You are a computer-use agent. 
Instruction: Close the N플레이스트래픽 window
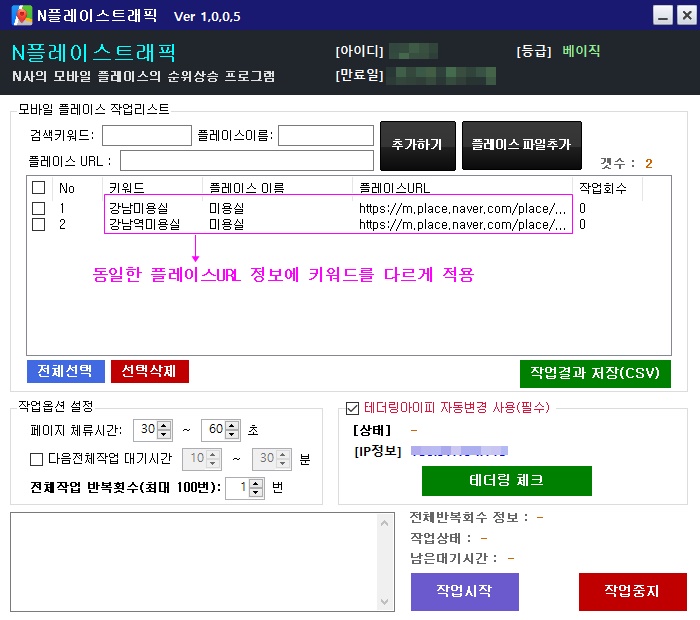tap(687, 15)
